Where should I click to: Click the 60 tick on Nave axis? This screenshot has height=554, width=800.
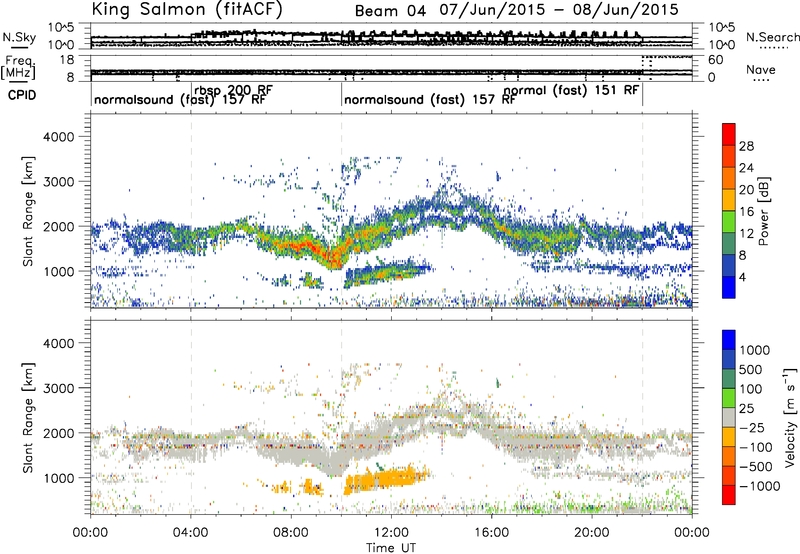coord(715,60)
